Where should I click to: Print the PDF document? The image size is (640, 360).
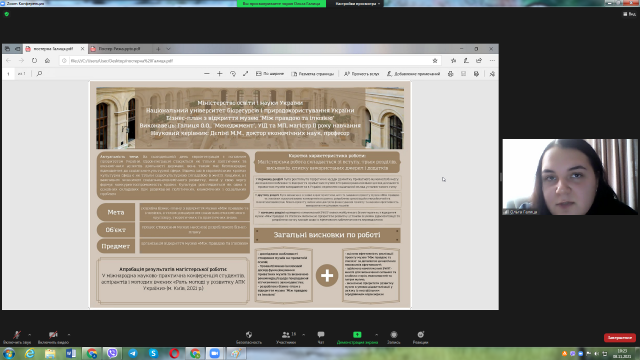451,74
